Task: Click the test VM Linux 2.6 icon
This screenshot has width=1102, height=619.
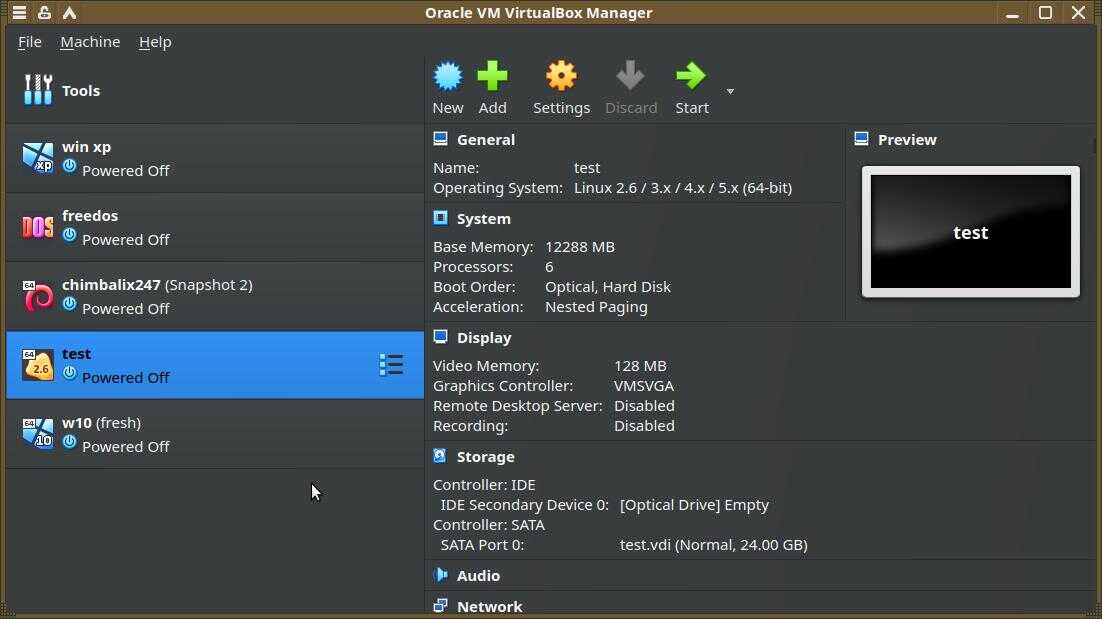Action: 38,365
